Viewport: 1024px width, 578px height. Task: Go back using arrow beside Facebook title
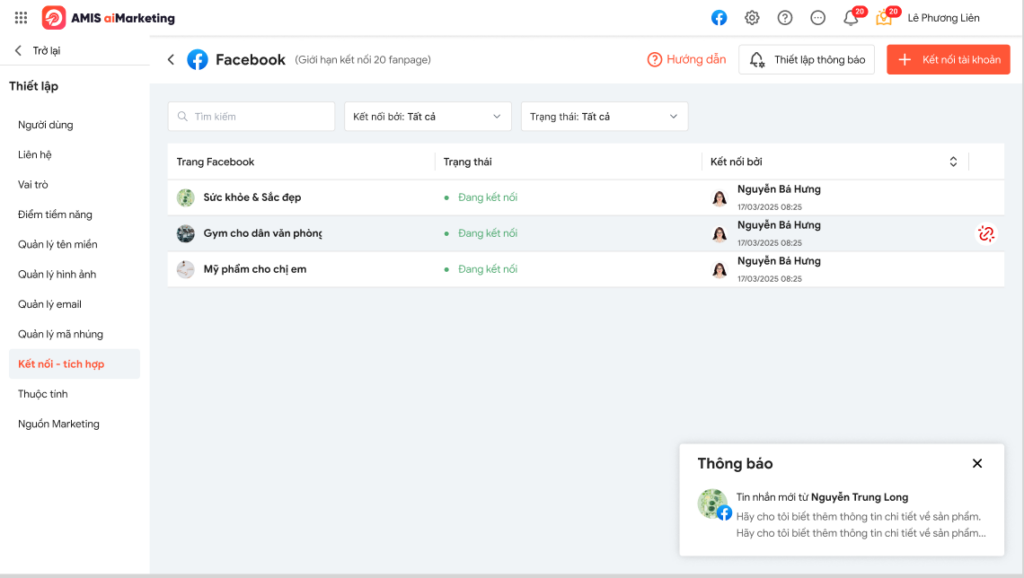pyautogui.click(x=171, y=59)
